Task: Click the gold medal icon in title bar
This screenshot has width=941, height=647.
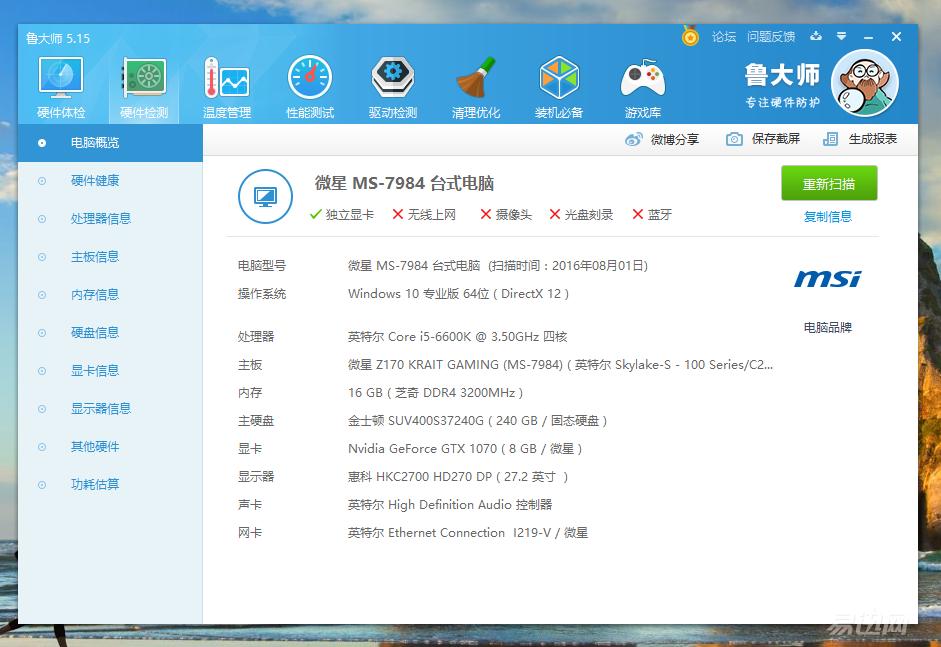Action: pyautogui.click(x=690, y=37)
